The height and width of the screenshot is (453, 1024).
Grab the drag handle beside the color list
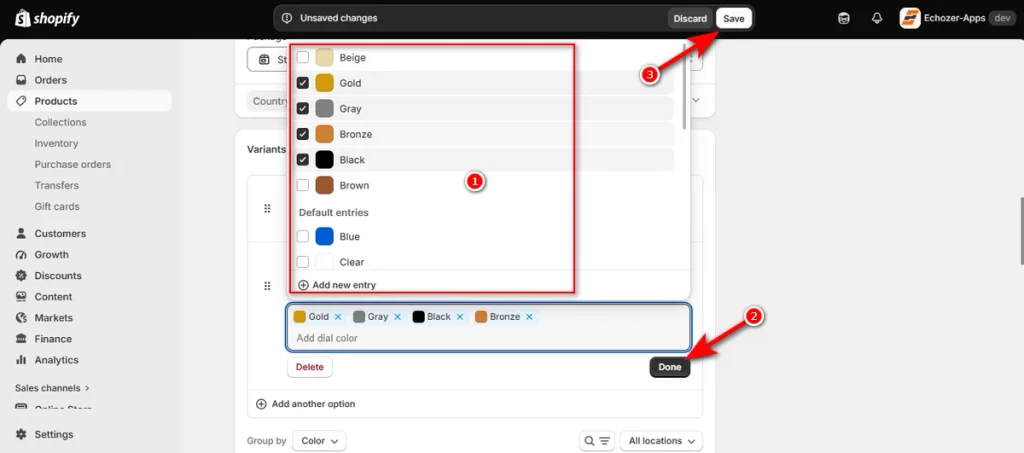[x=267, y=286]
